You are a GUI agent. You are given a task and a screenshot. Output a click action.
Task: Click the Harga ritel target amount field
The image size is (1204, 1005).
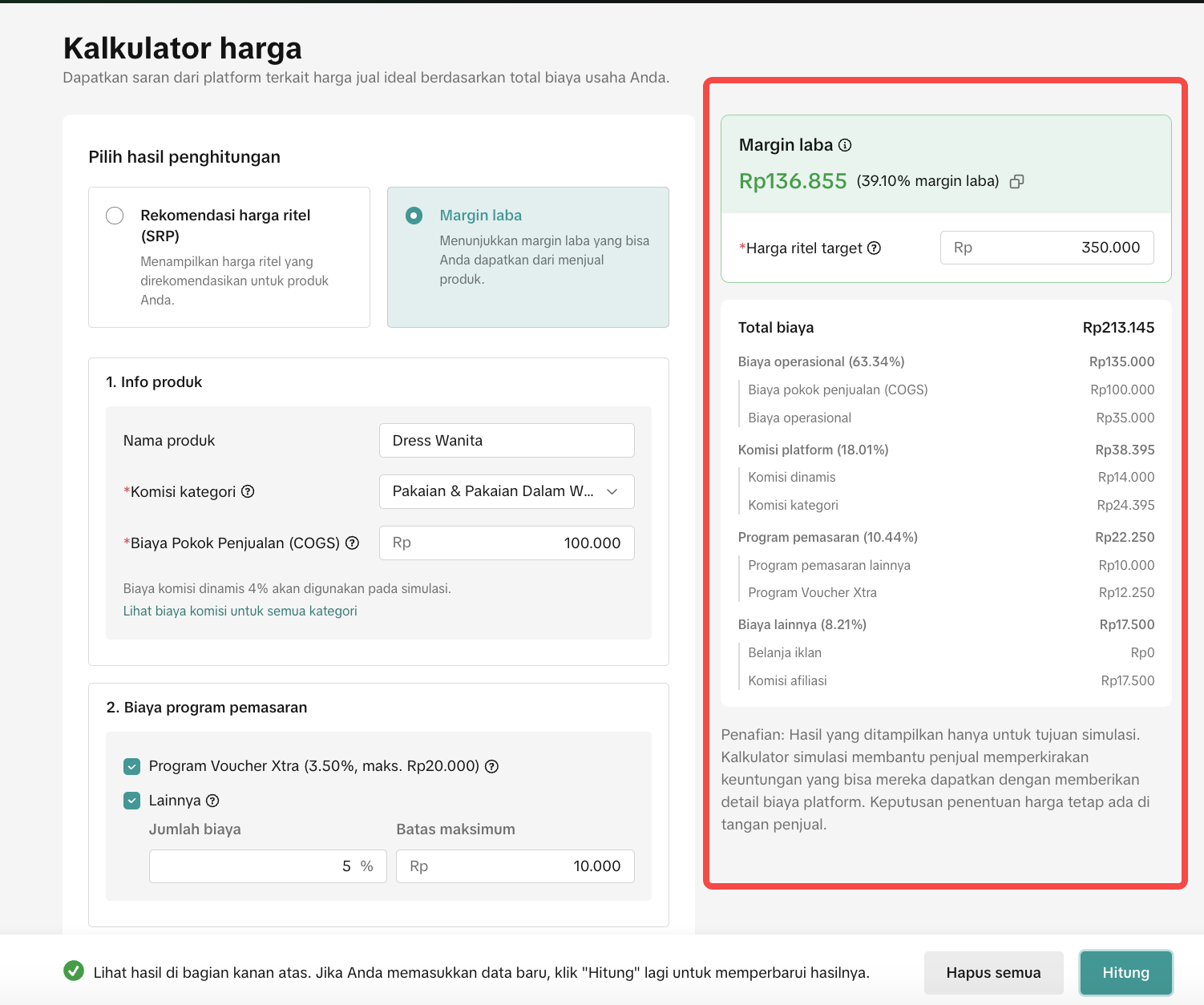(1046, 248)
